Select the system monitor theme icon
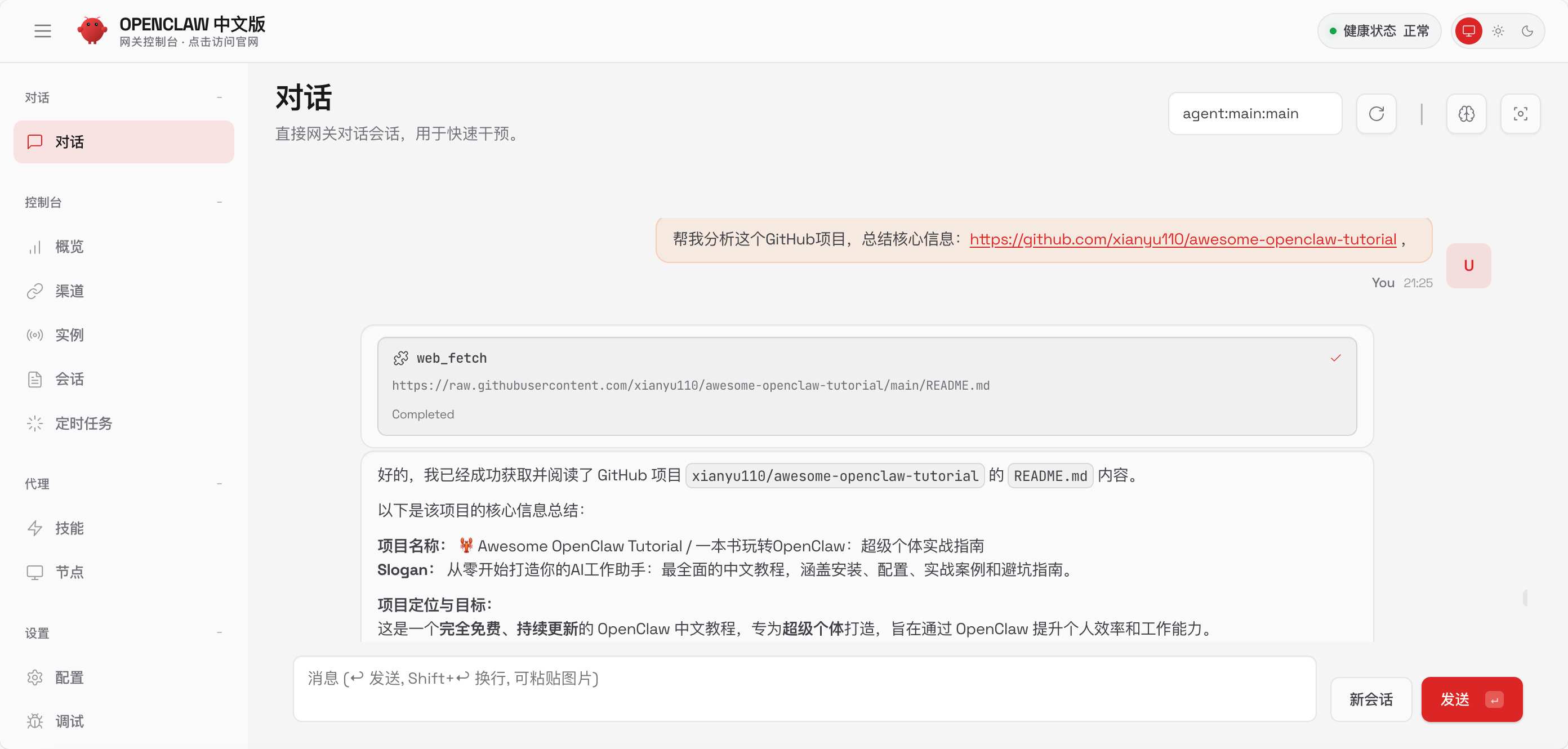This screenshot has height=749, width=1568. (1468, 31)
